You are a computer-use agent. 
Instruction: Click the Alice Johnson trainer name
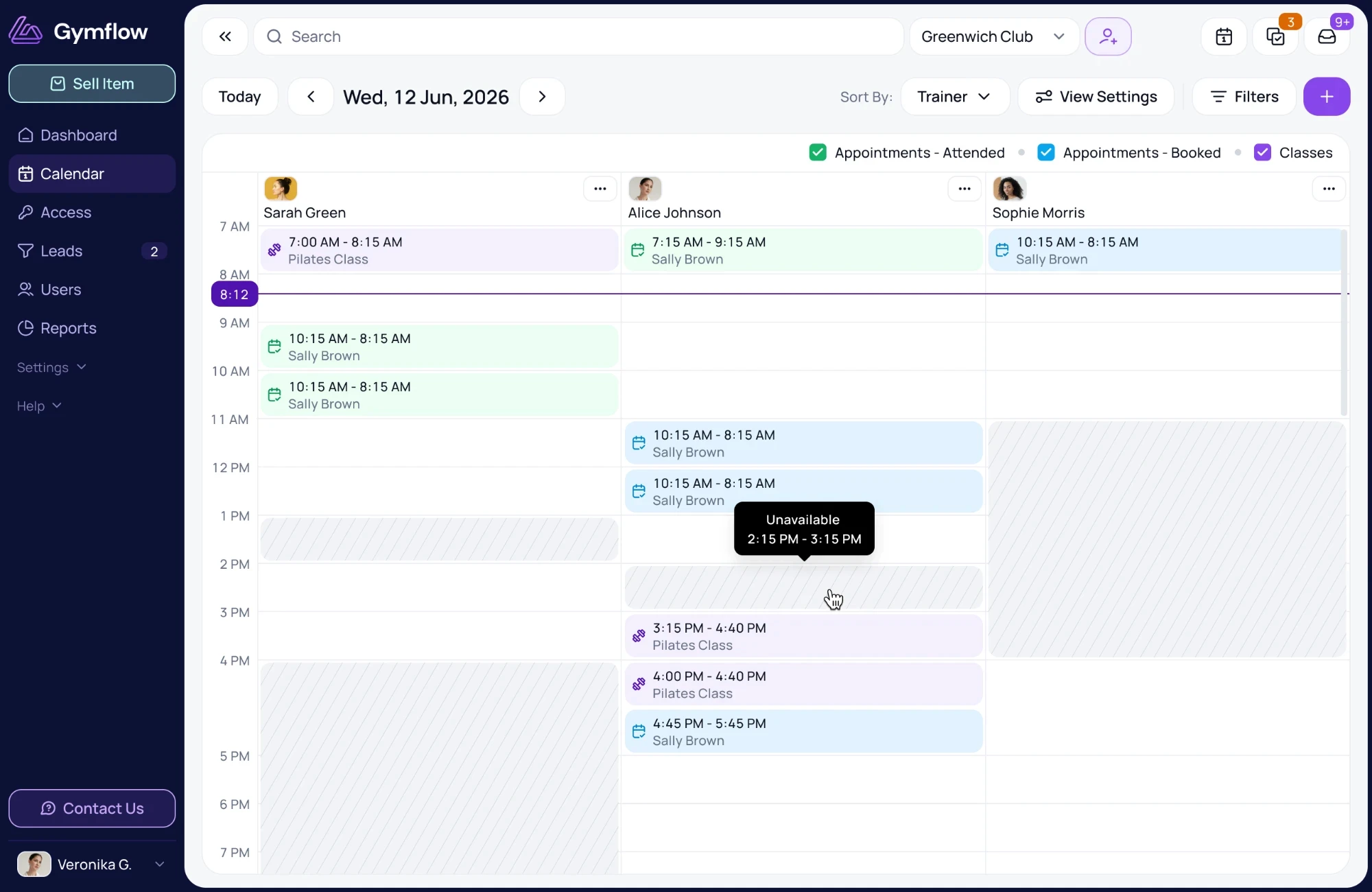[x=674, y=213]
